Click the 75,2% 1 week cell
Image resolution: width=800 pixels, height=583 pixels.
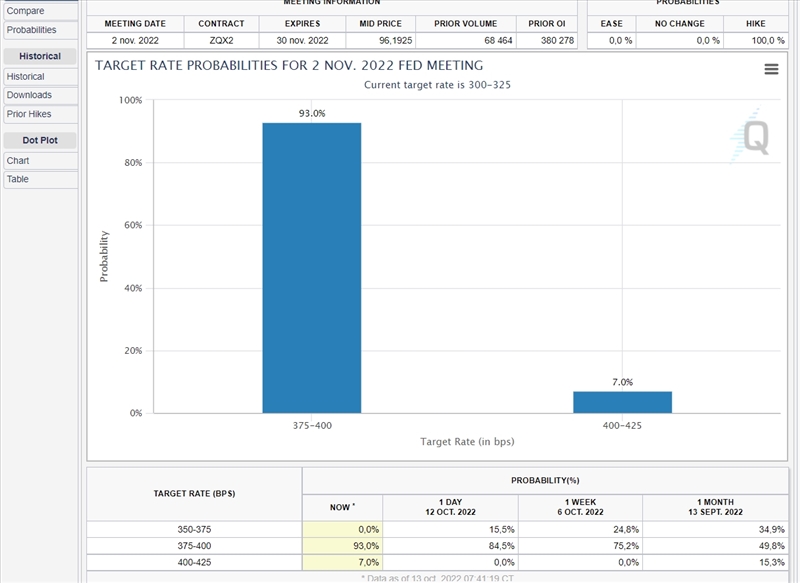pyautogui.click(x=580, y=546)
